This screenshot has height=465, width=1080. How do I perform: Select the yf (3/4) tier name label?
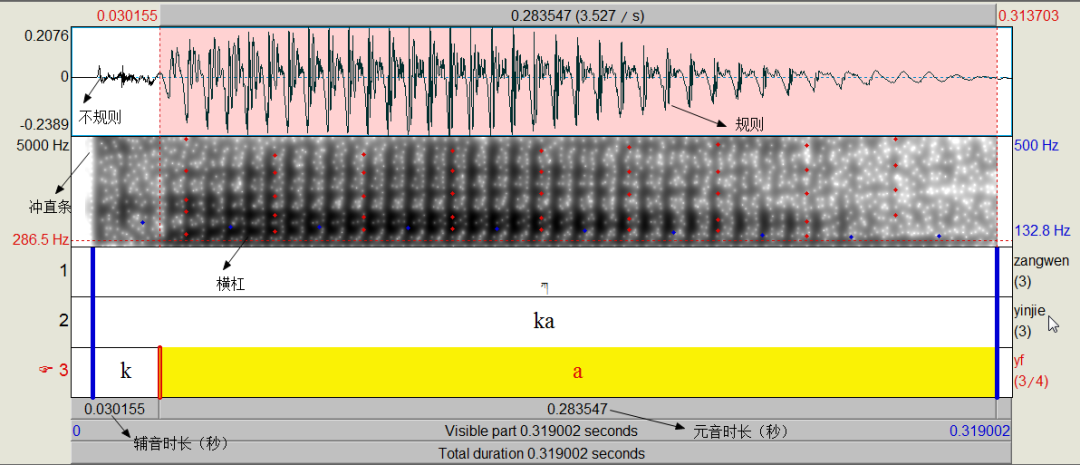[1030, 371]
